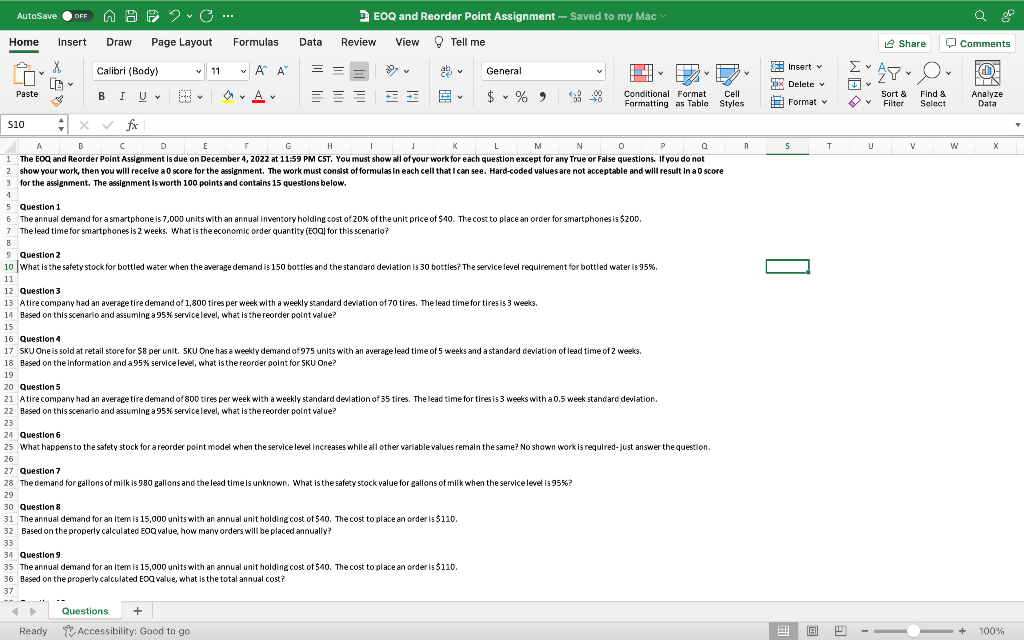The height and width of the screenshot is (640, 1024).
Task: Open the Sort & Filter menu
Action: (894, 85)
